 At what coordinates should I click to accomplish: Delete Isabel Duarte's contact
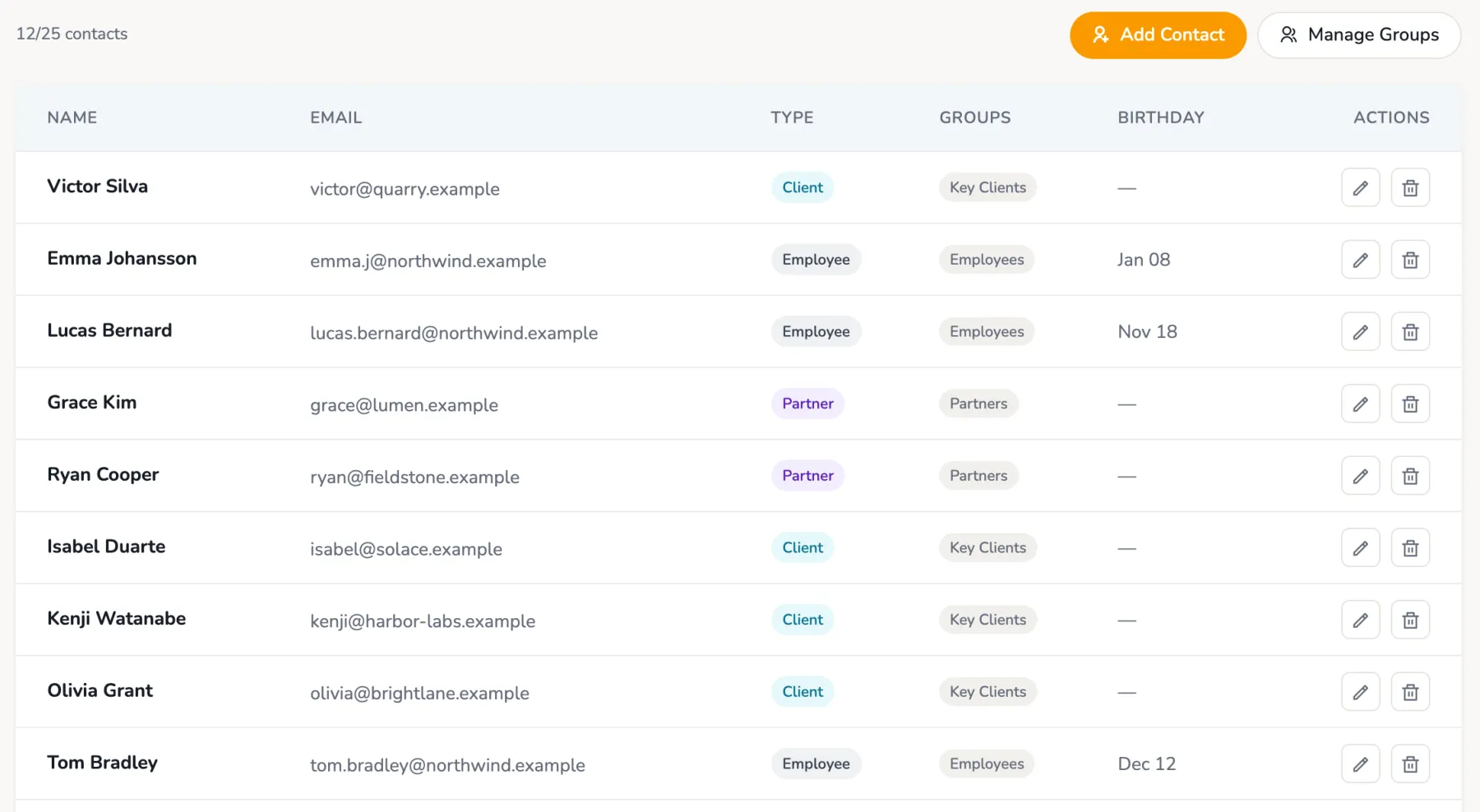(1410, 548)
